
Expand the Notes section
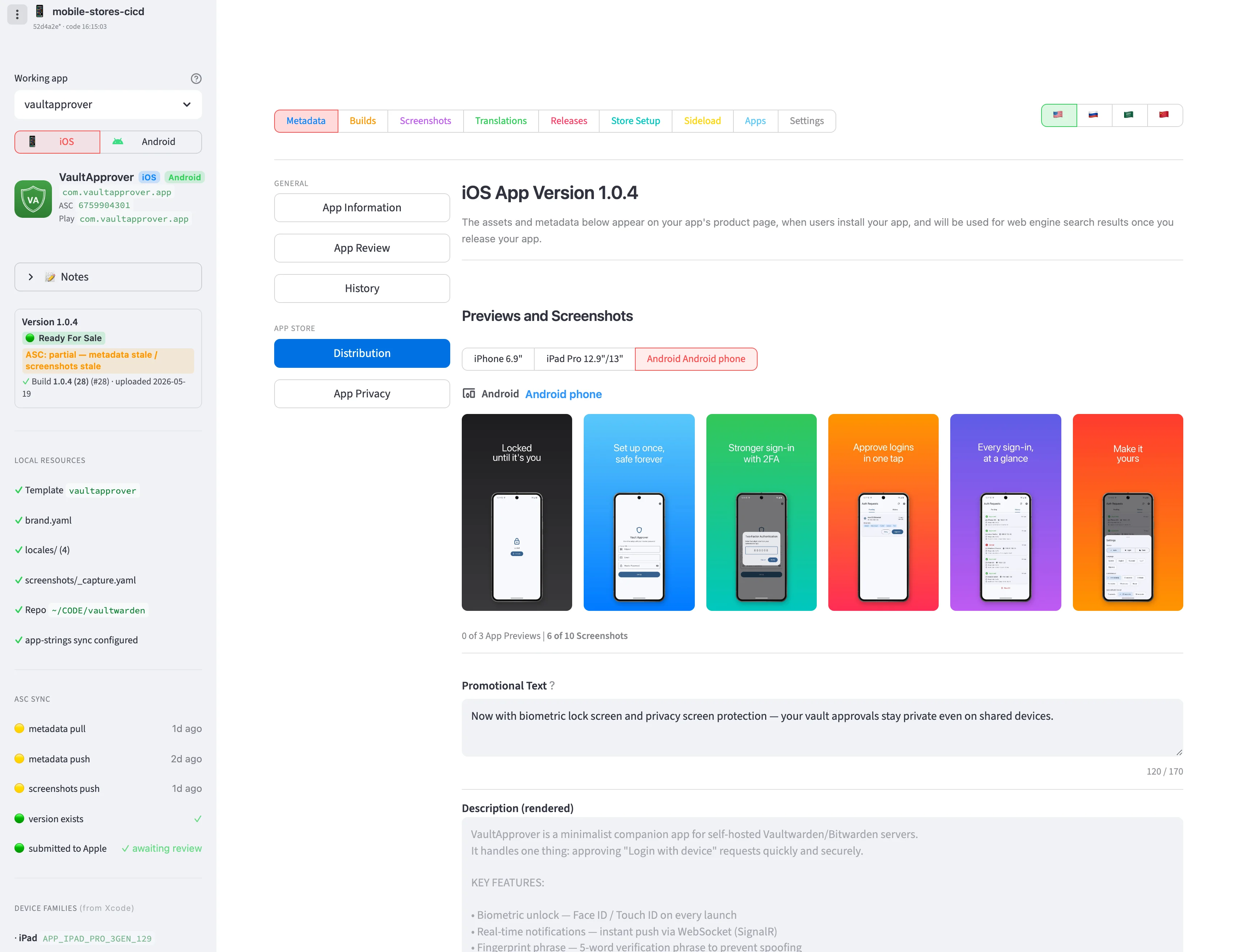click(x=108, y=277)
